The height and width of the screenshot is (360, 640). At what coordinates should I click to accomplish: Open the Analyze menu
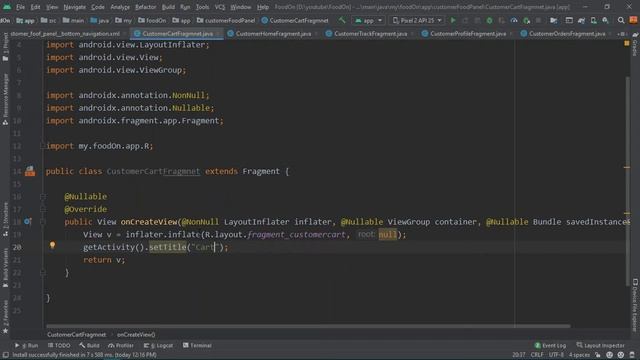(120, 7)
